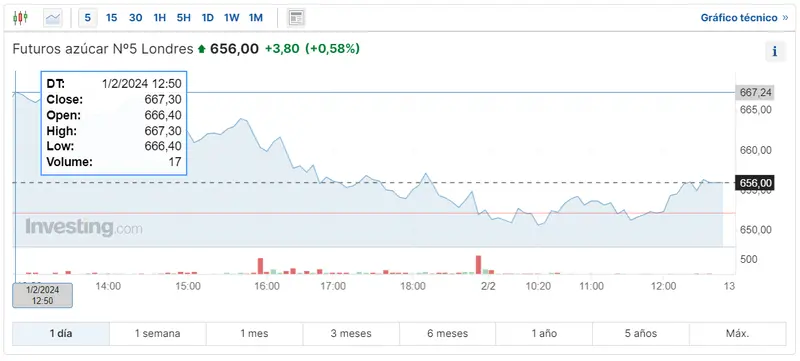This screenshot has height=361, width=800.
Task: Switch interval to 1D
Action: (208, 18)
